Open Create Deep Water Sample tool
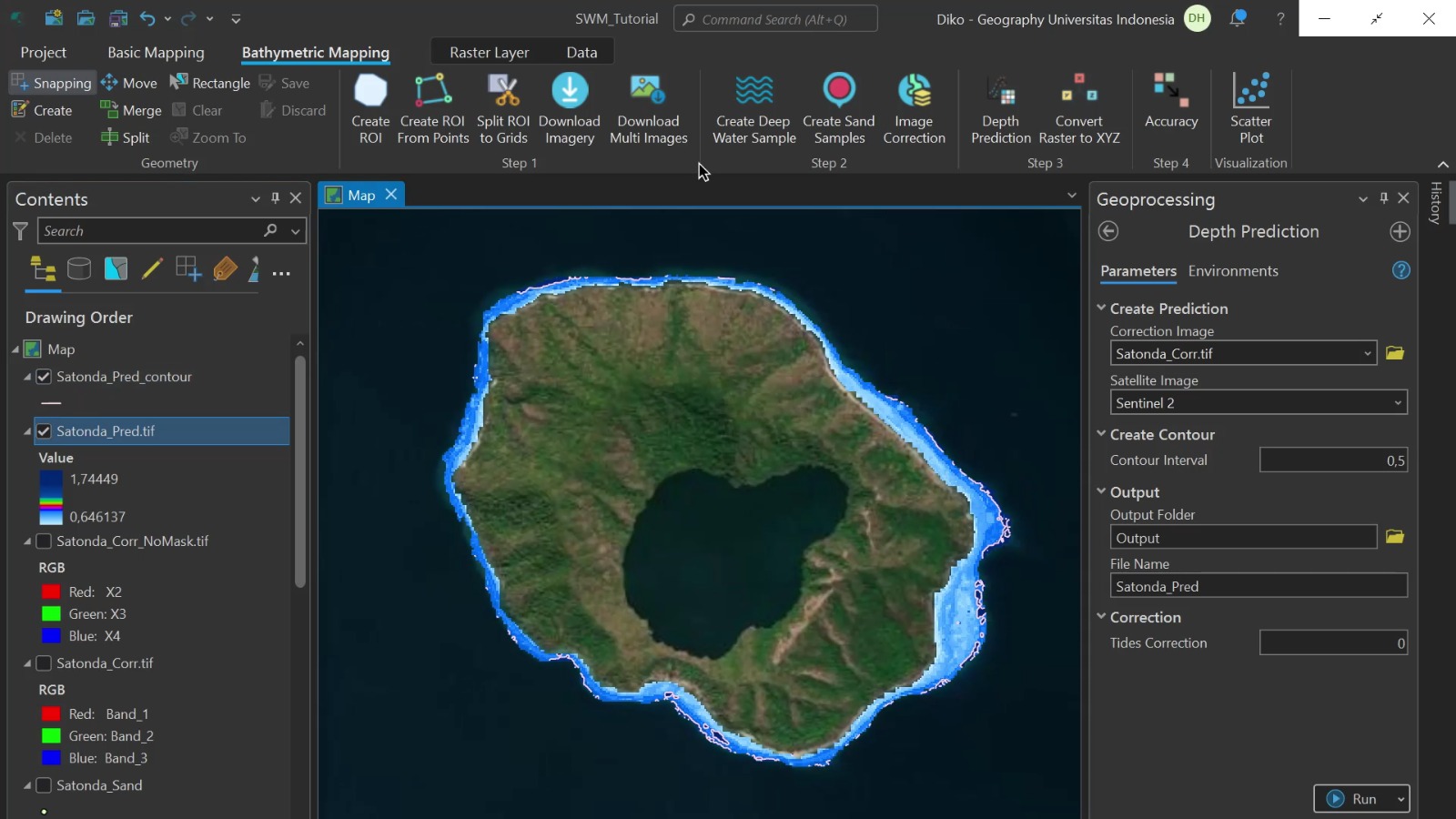The height and width of the screenshot is (819, 1456). pyautogui.click(x=754, y=109)
